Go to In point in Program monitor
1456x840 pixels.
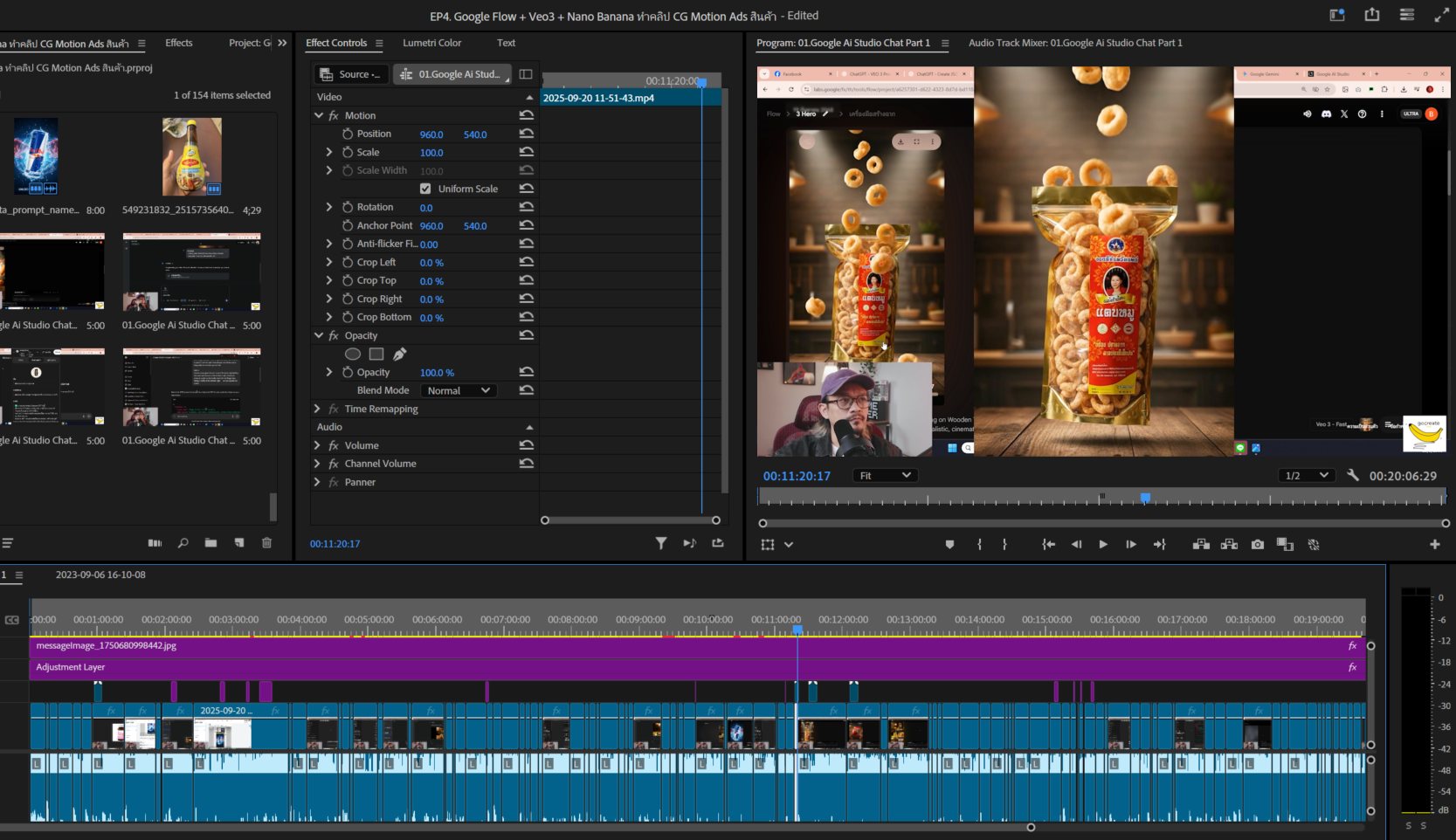tap(1048, 544)
